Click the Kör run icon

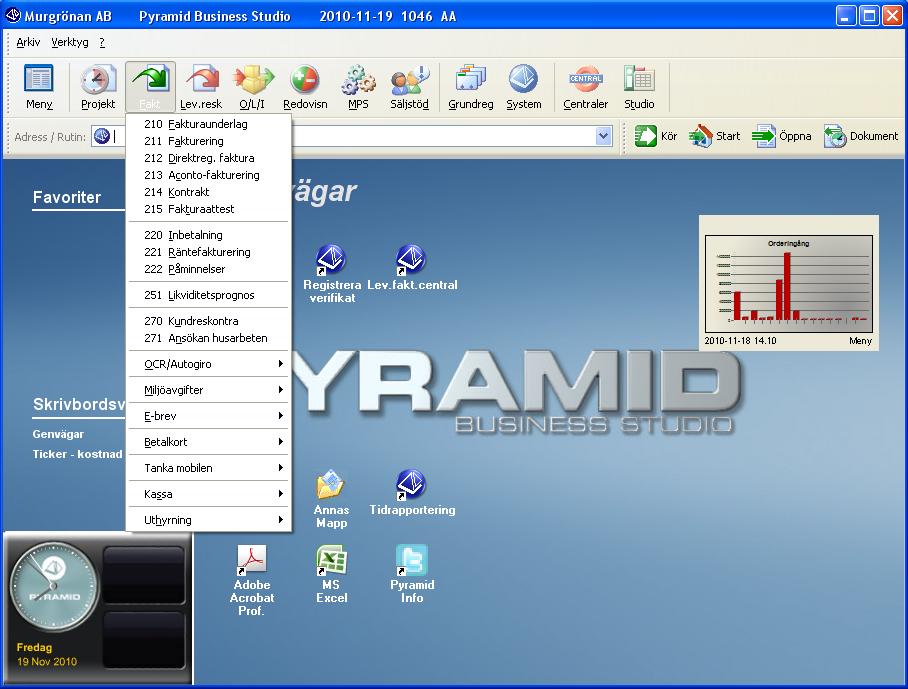point(645,136)
